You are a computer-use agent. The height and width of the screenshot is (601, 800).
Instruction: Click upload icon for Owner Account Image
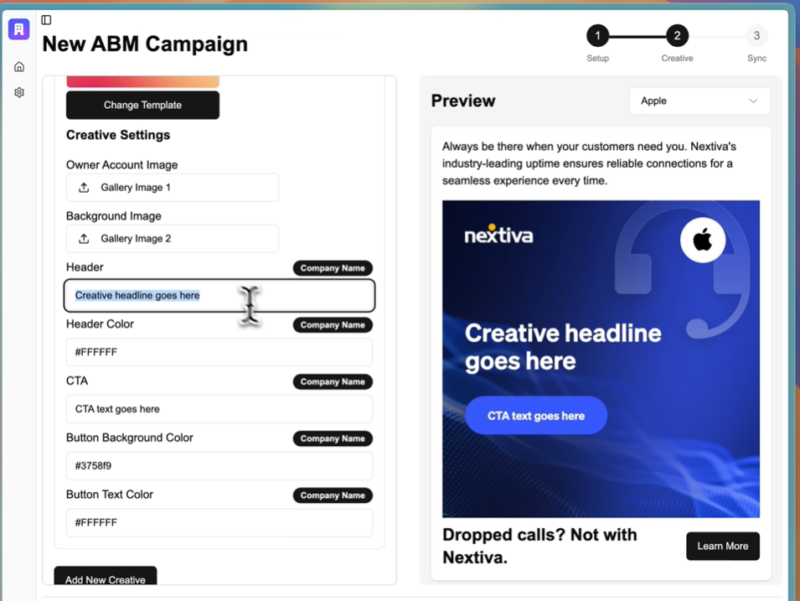[84, 188]
